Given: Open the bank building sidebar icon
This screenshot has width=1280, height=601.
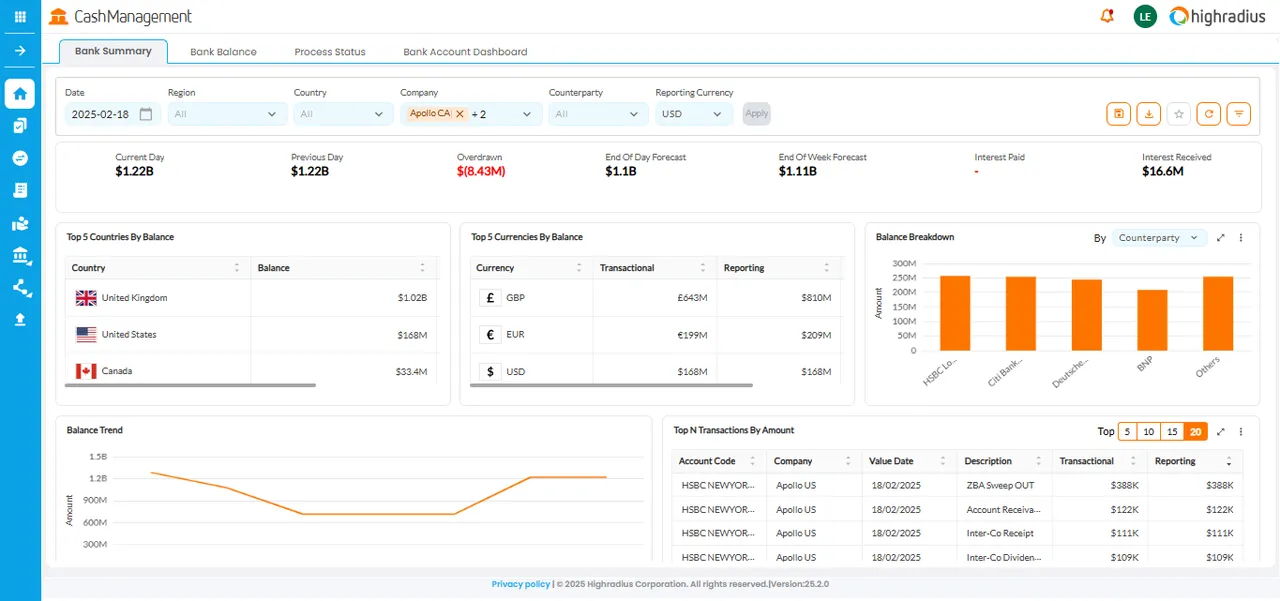Looking at the screenshot, I should click(x=20, y=257).
